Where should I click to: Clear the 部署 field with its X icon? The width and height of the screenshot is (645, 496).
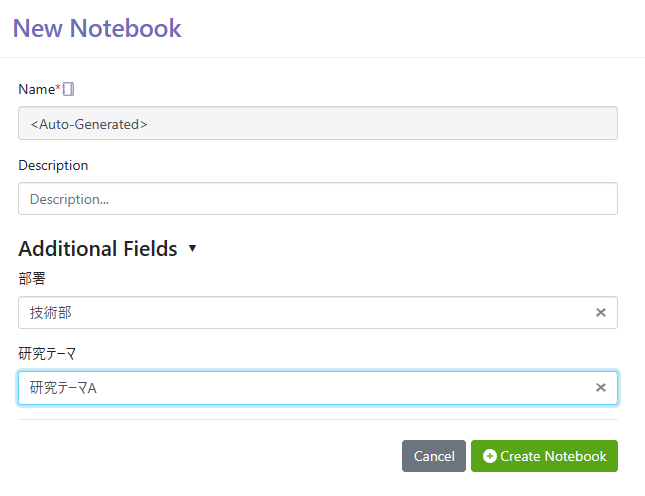(601, 313)
